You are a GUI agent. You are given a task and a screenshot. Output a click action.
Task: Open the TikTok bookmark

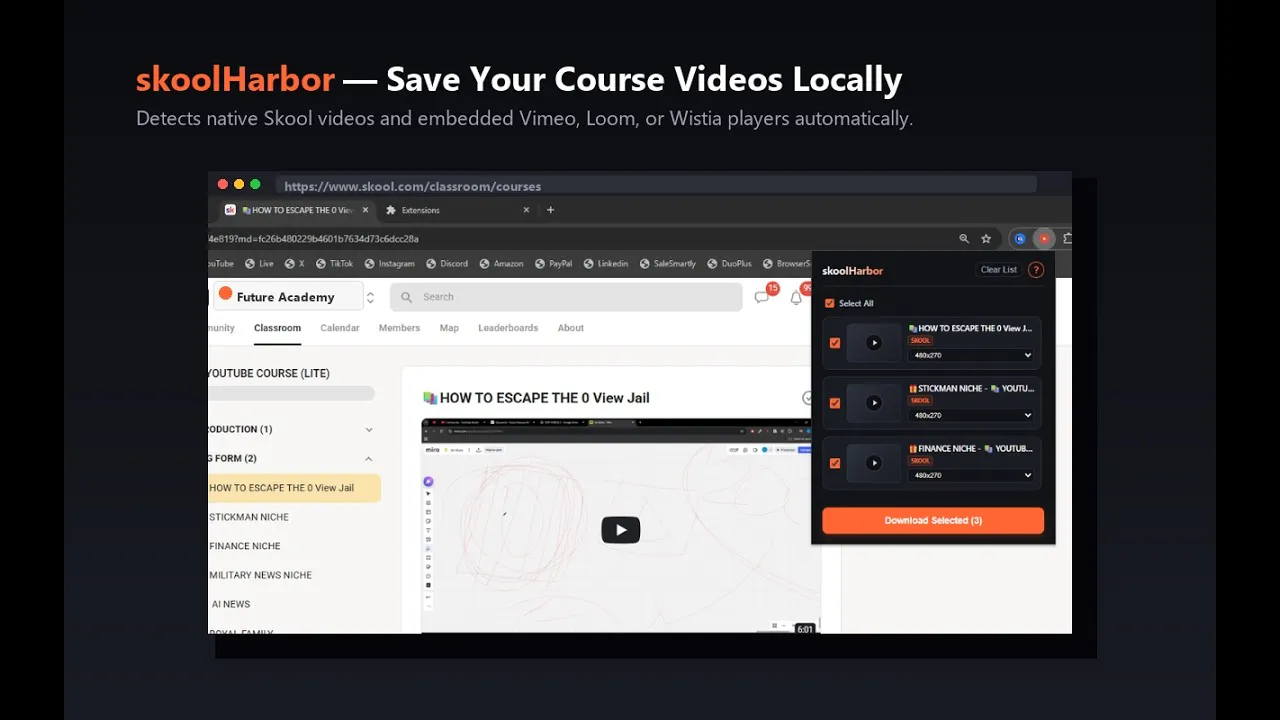[x=335, y=264]
